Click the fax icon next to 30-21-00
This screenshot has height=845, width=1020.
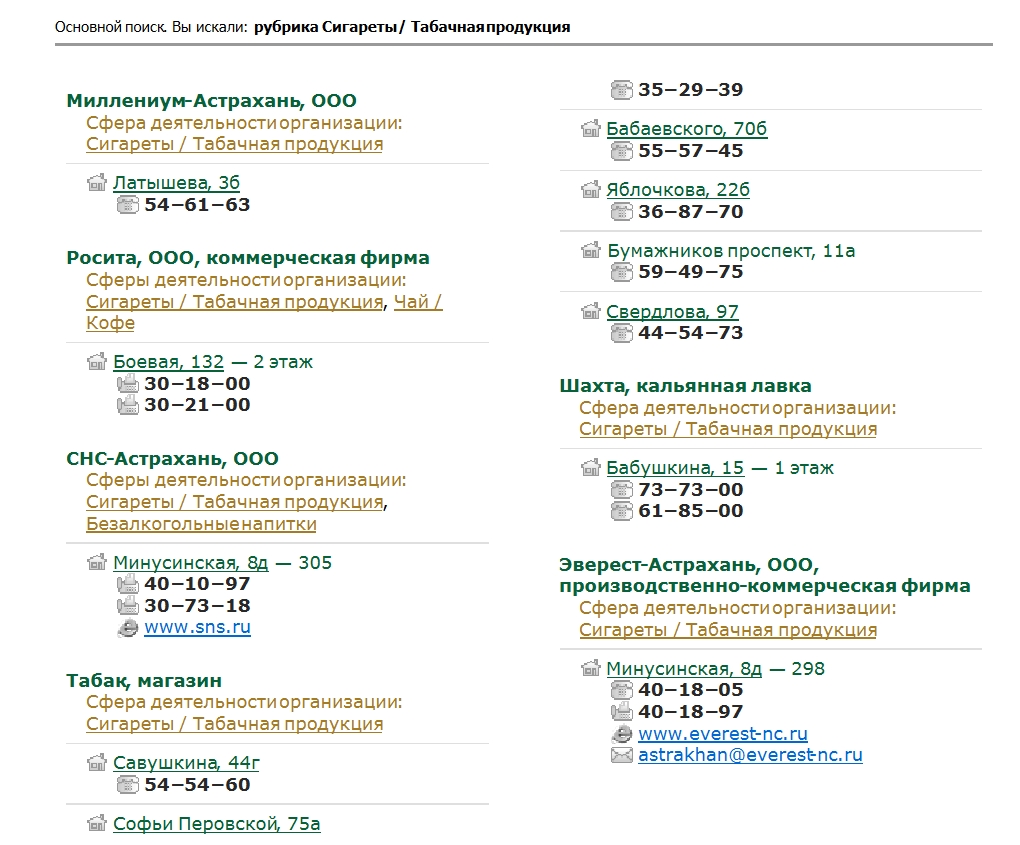pyautogui.click(x=128, y=405)
